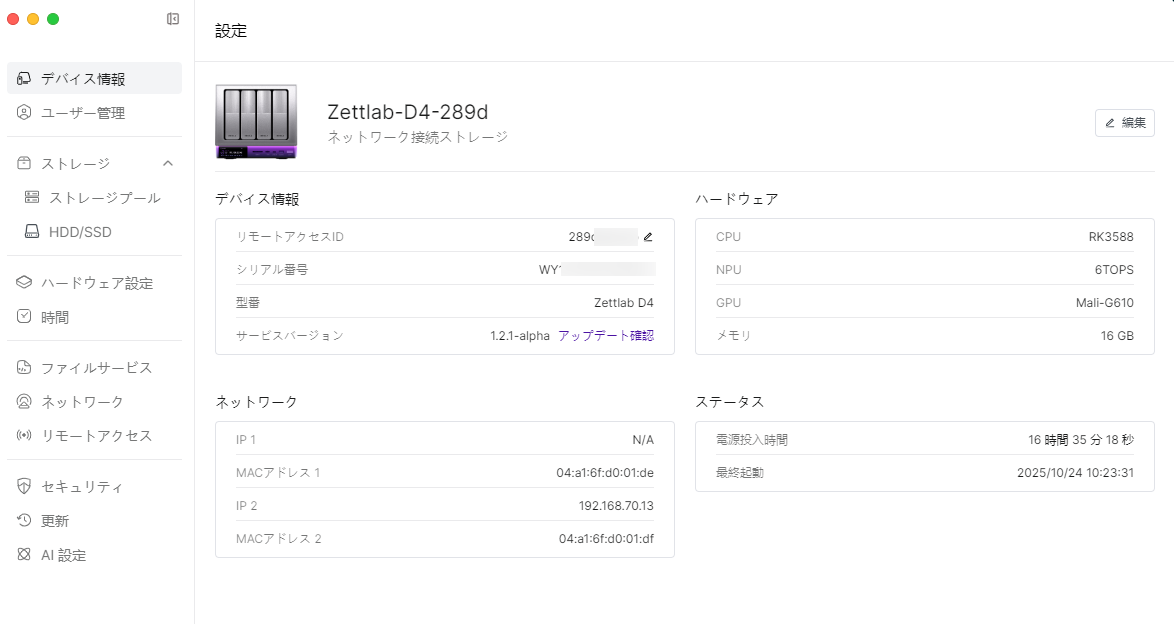Go to ファイルサービス settings
Screen dimensions: 1174x624
[96, 368]
